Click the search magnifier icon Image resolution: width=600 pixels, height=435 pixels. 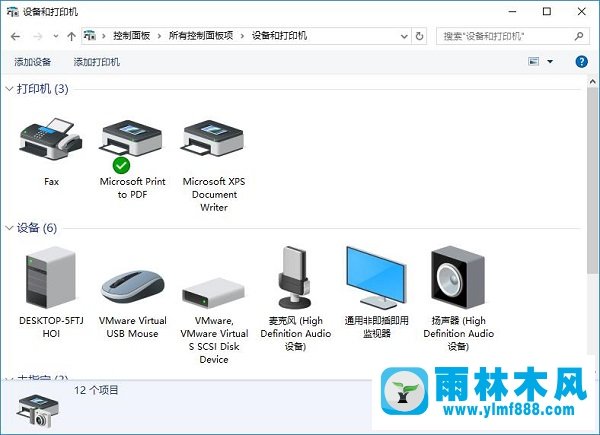579,36
